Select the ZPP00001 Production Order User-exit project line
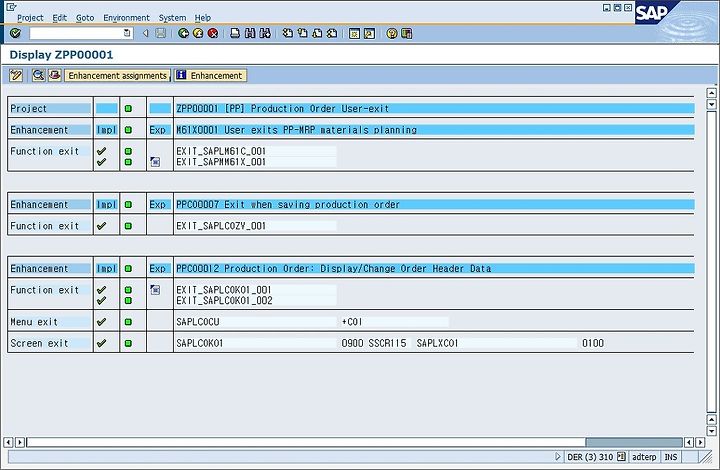 [x=434, y=109]
